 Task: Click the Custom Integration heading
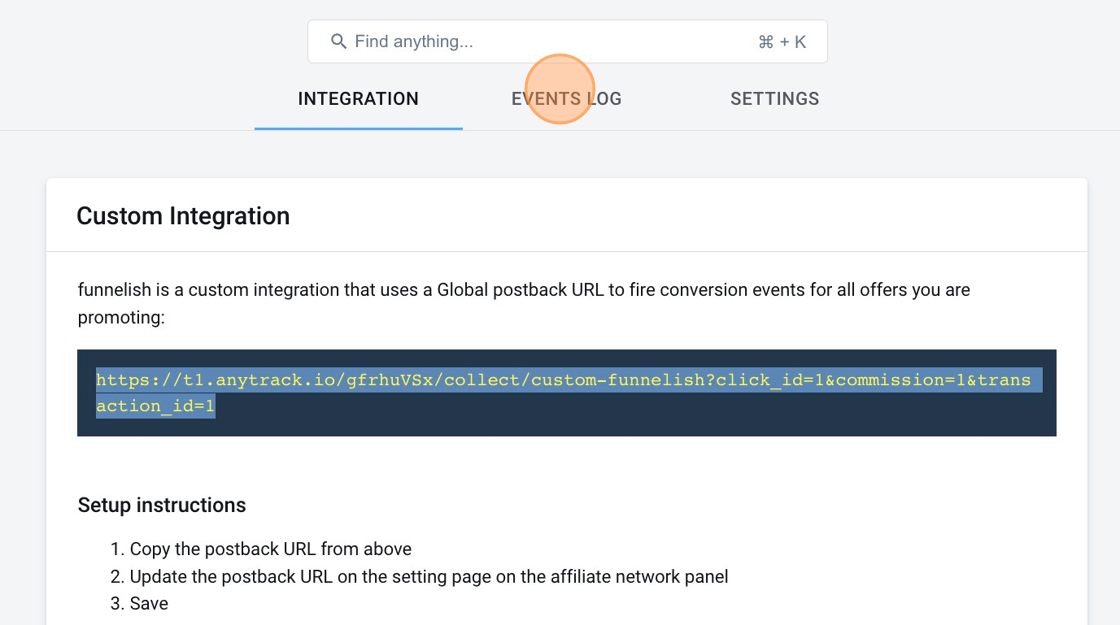point(183,216)
